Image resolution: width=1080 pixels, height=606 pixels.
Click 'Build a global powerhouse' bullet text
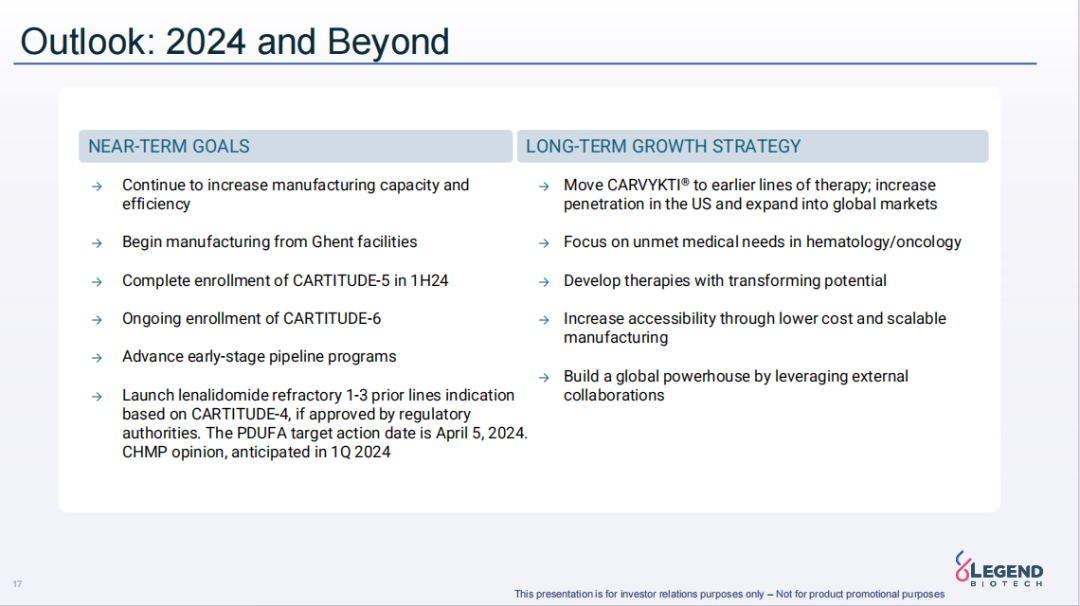point(736,386)
